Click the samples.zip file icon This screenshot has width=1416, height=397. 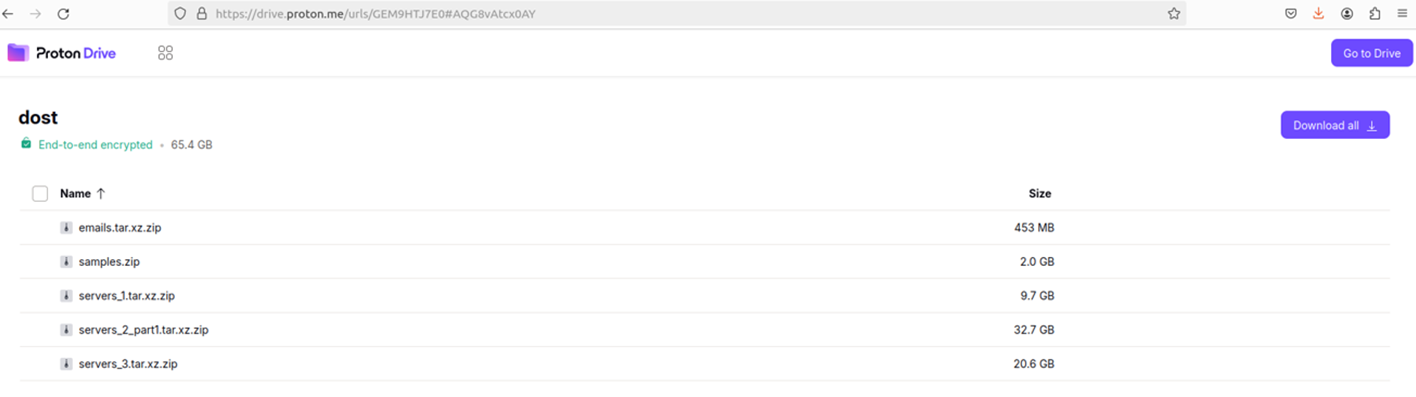click(x=66, y=262)
